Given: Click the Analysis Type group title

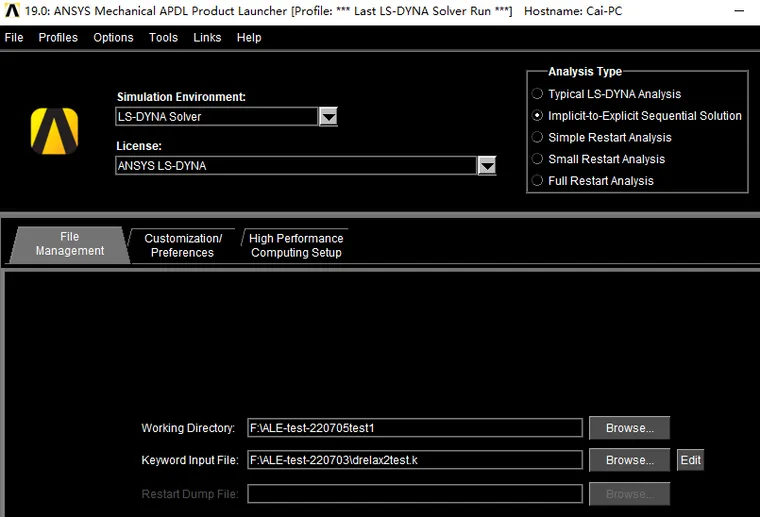Looking at the screenshot, I should (x=585, y=72).
